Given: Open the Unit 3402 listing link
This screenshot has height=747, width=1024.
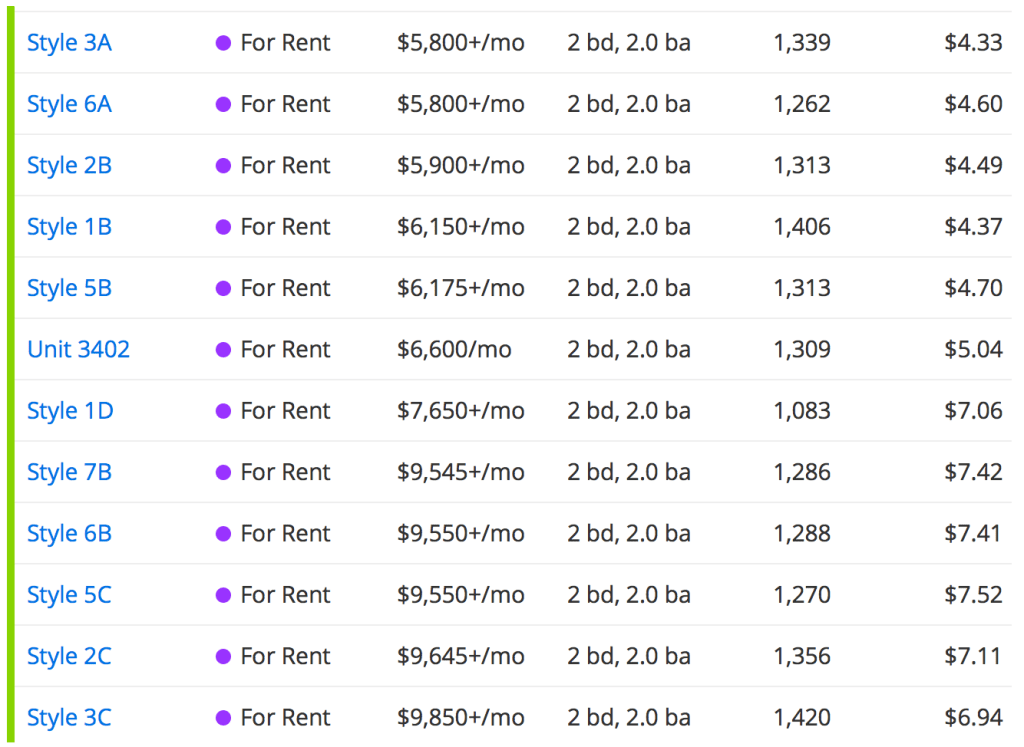Looking at the screenshot, I should [x=78, y=349].
